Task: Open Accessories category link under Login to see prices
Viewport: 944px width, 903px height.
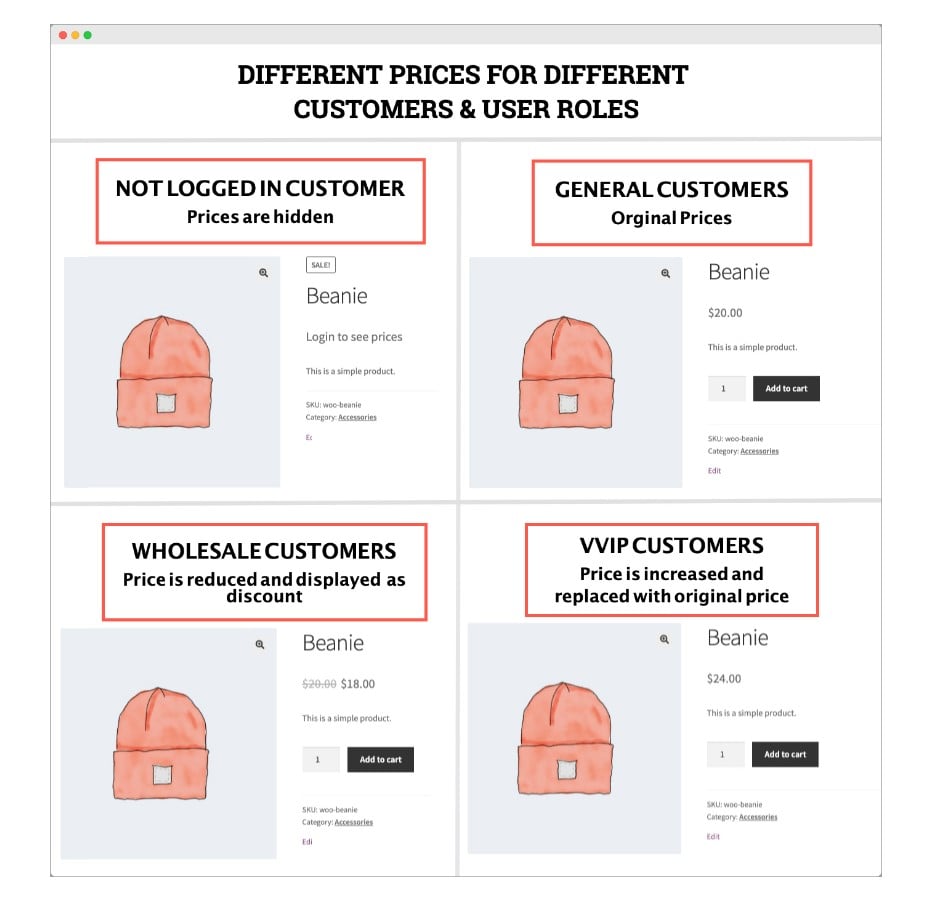Action: point(357,417)
